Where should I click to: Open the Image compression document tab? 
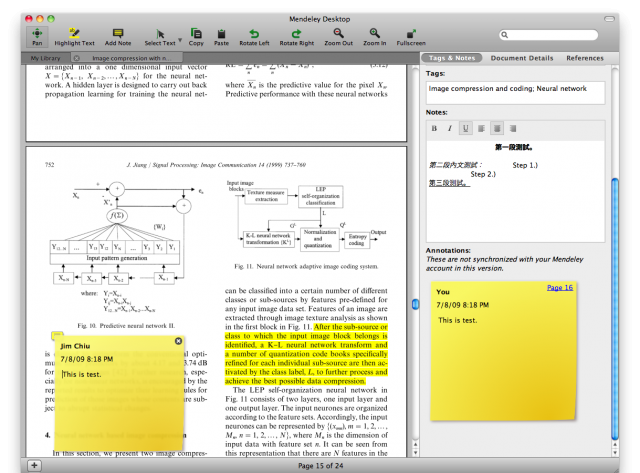(131, 58)
